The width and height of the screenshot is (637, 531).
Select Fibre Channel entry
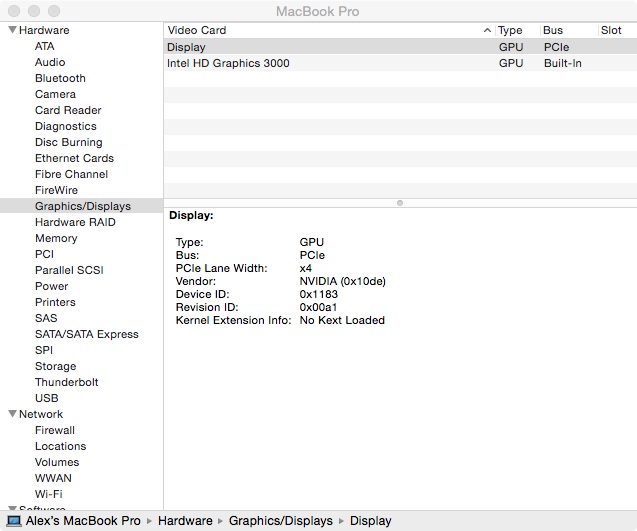[72, 174]
